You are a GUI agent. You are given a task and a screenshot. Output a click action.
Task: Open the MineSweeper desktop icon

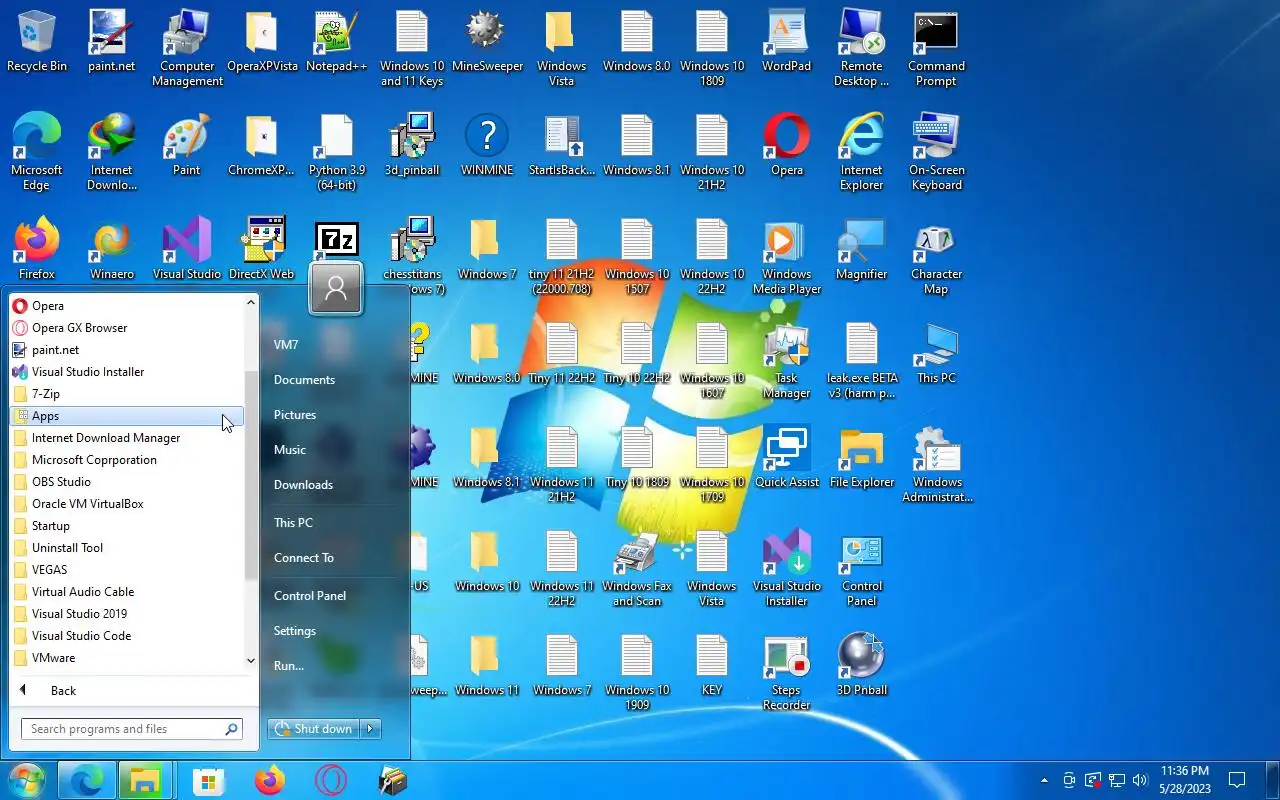click(487, 41)
